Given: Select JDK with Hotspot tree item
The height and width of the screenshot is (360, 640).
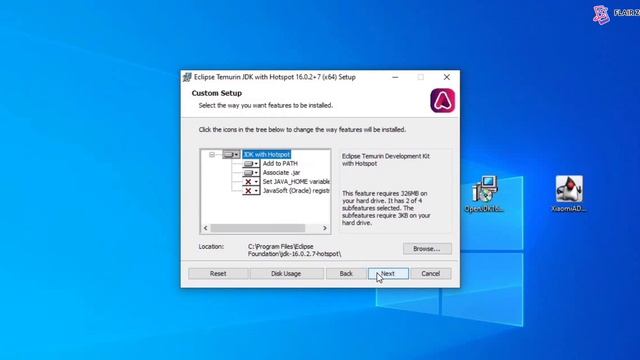Looking at the screenshot, I should tap(267, 155).
